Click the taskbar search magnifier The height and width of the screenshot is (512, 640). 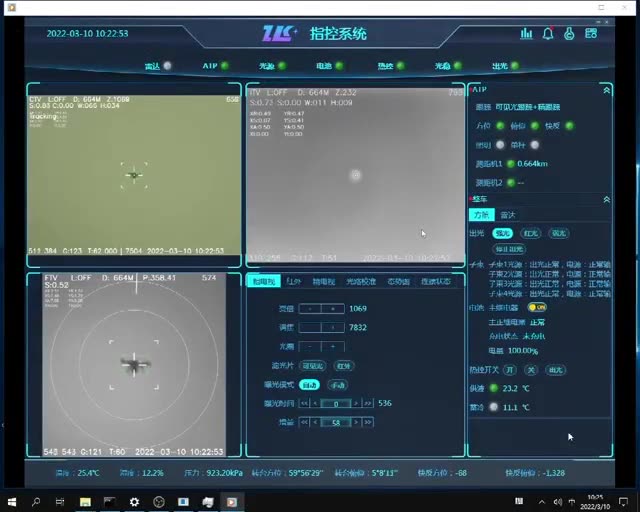coord(36,502)
